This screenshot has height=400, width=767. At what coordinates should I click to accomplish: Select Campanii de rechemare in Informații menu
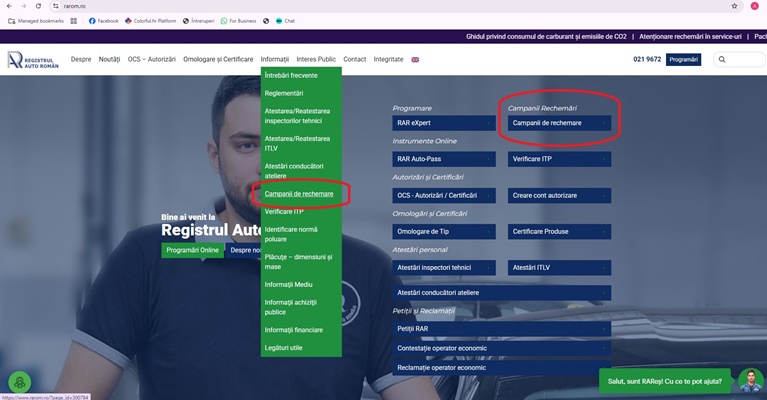[299, 193]
